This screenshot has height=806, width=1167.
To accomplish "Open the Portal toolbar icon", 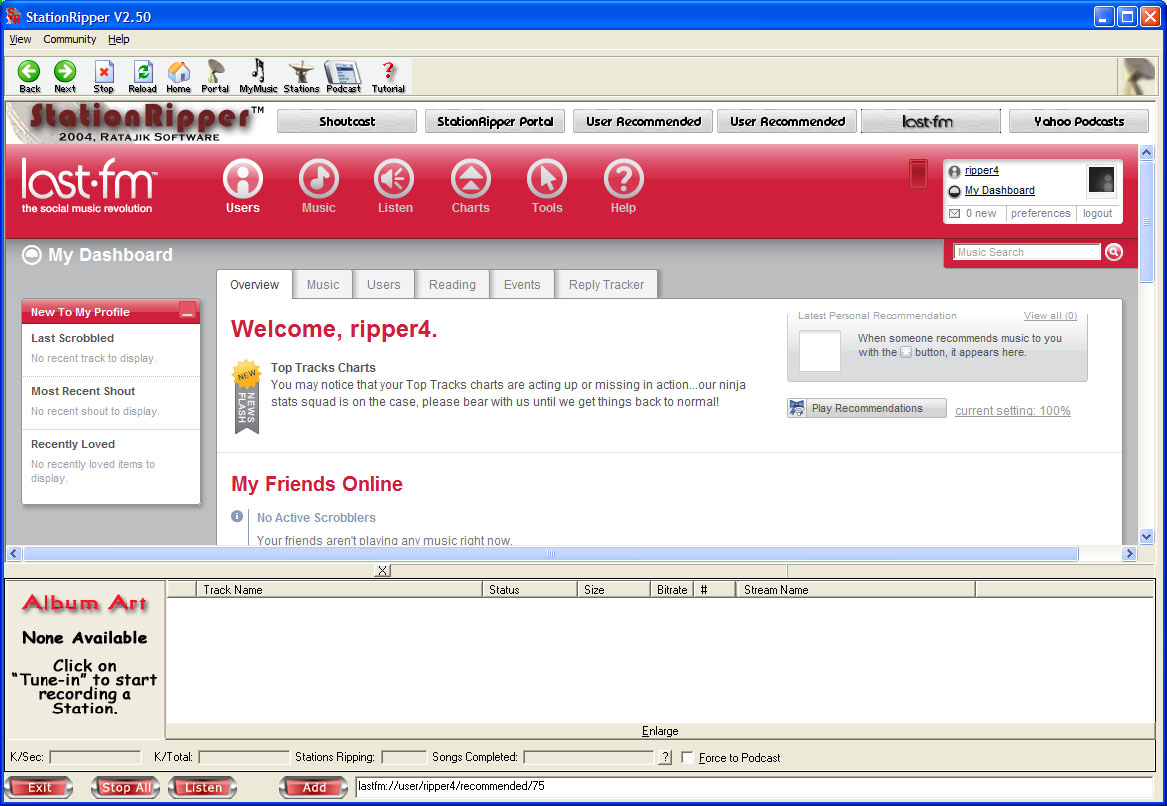I will coord(215,77).
